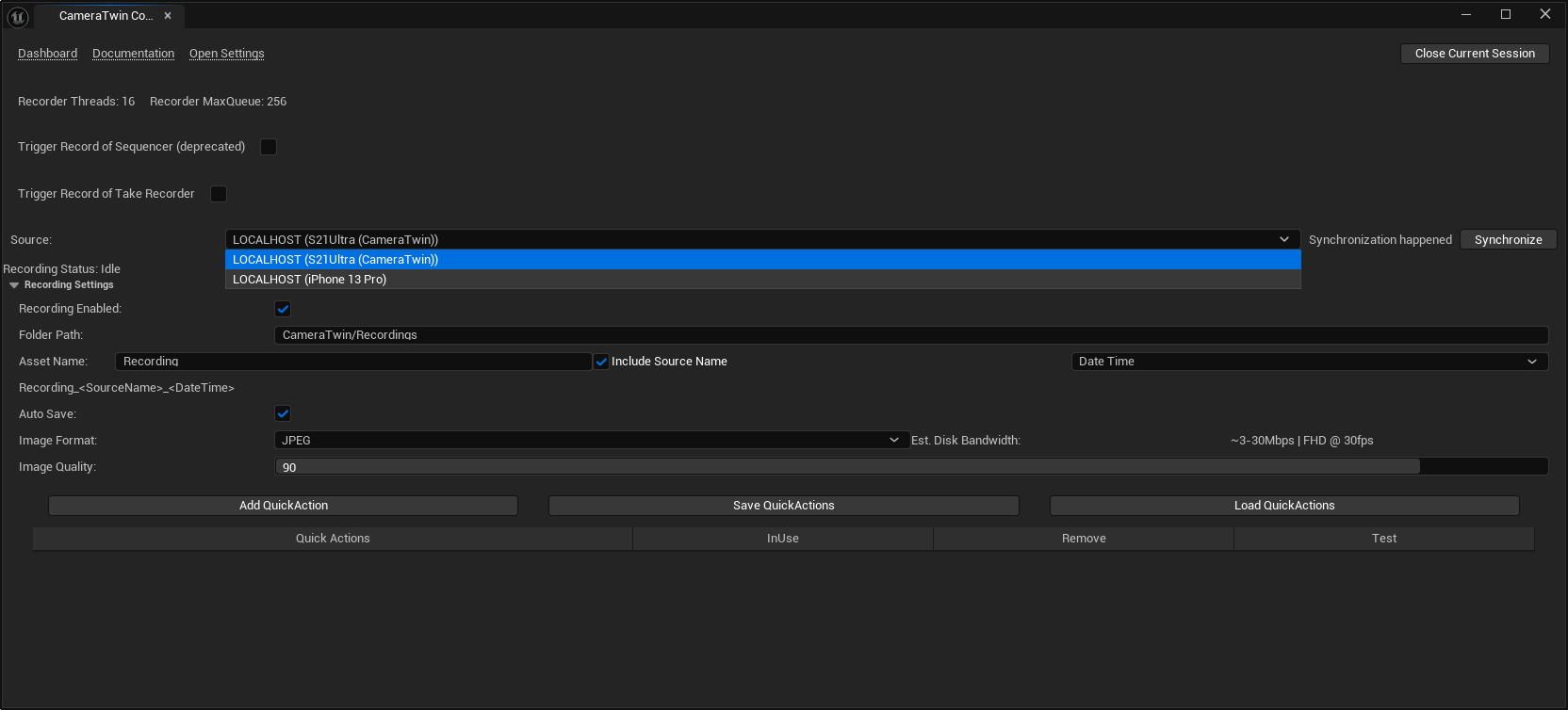Enable Trigger Record of Sequencer checkbox

tap(269, 147)
